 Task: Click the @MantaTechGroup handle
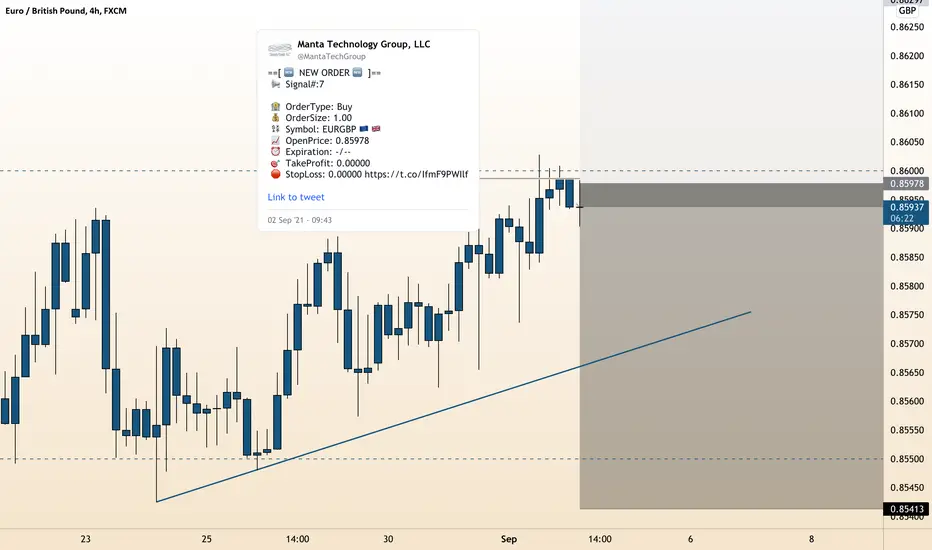click(331, 56)
